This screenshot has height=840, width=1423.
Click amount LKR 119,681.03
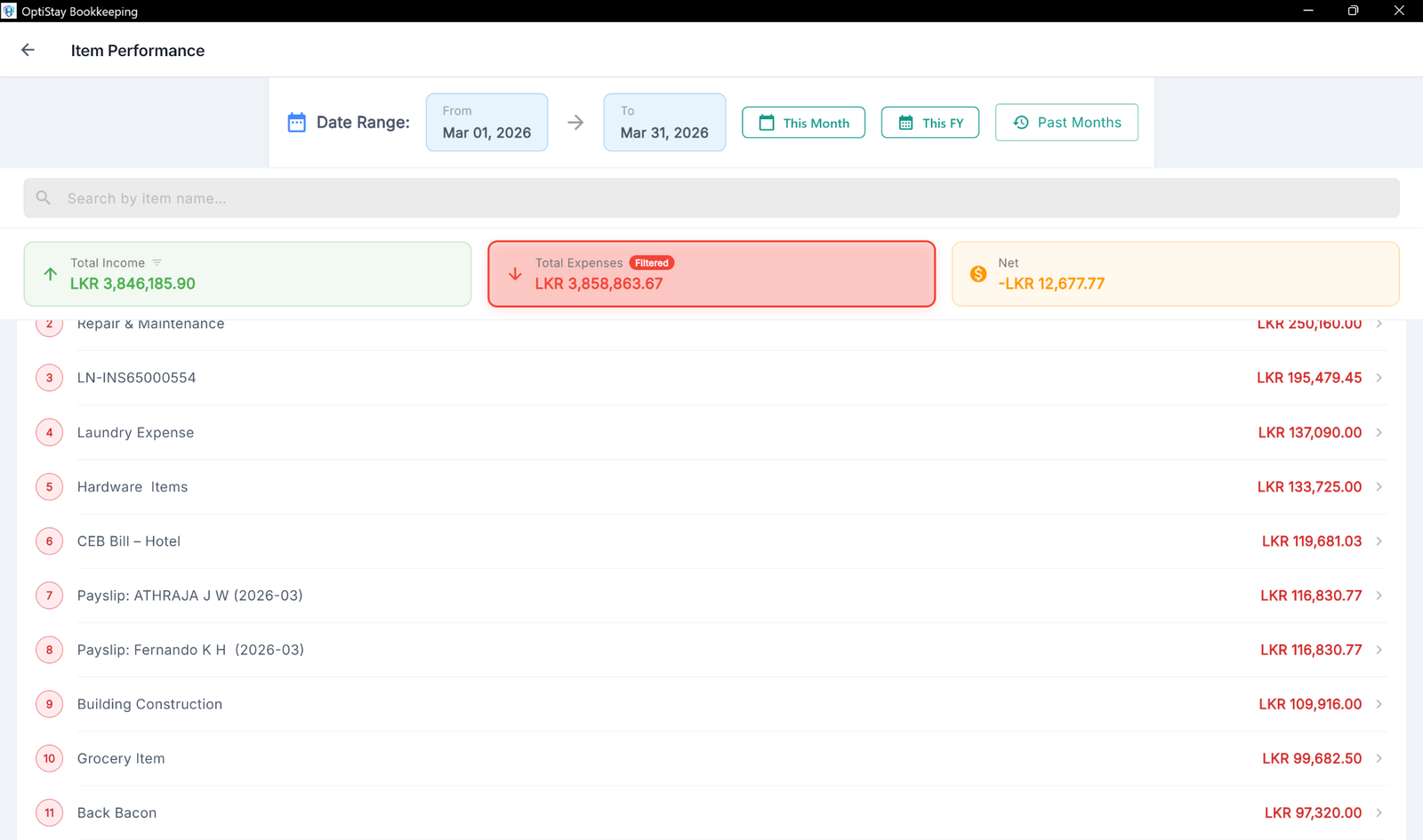point(1312,540)
